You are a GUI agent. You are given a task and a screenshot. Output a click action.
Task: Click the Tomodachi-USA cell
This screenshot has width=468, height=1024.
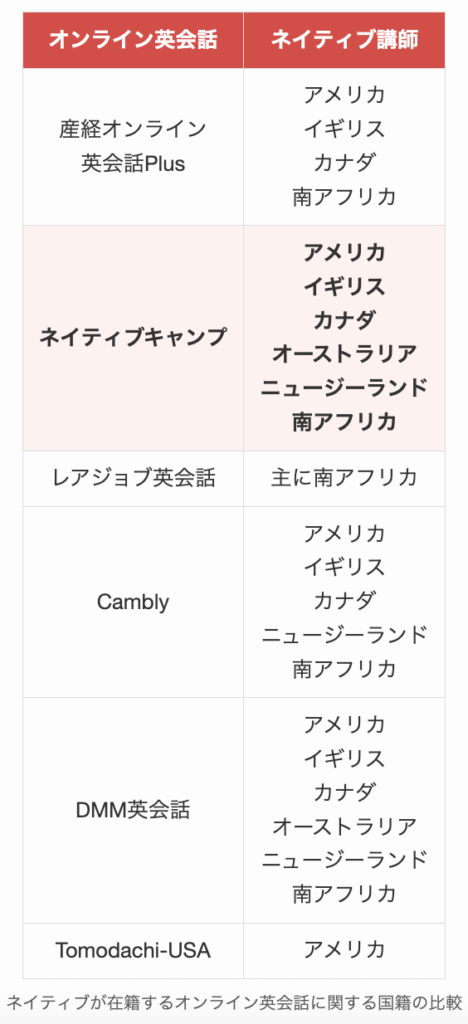133,951
